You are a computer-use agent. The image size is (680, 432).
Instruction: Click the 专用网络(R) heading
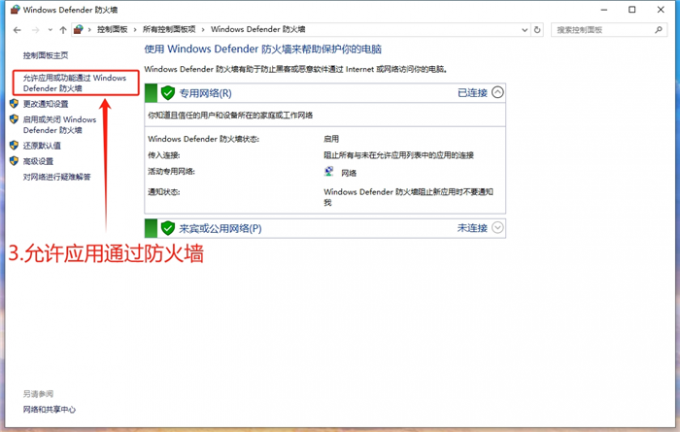pyautogui.click(x=206, y=93)
